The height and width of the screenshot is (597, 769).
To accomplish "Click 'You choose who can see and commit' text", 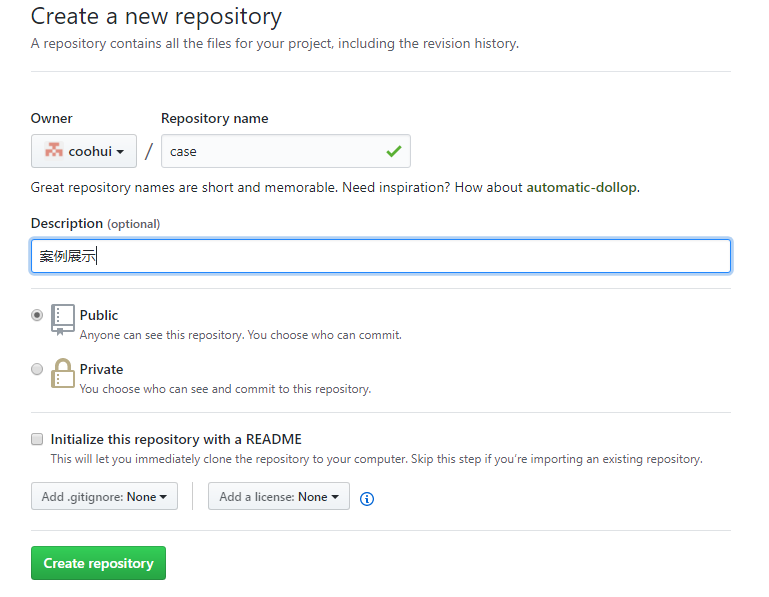I will (226, 389).
